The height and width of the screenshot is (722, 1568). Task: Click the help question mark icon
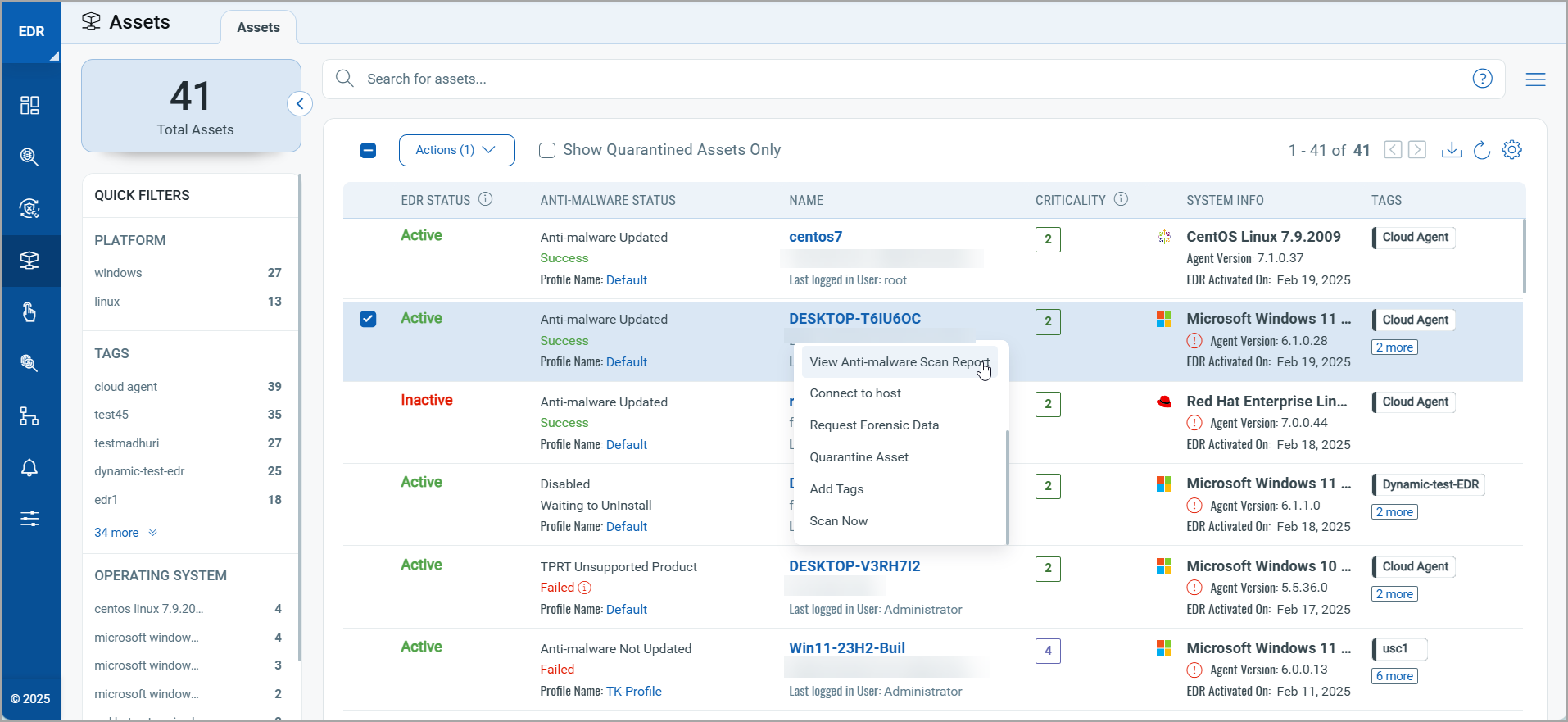click(1482, 79)
